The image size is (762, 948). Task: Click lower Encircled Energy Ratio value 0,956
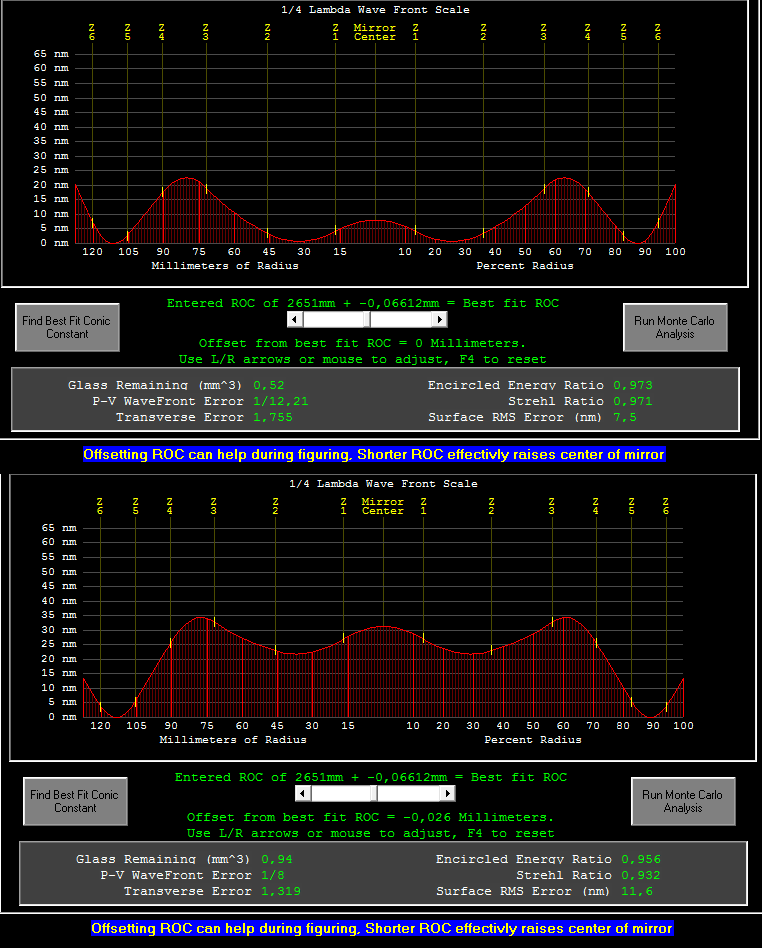click(x=640, y=859)
